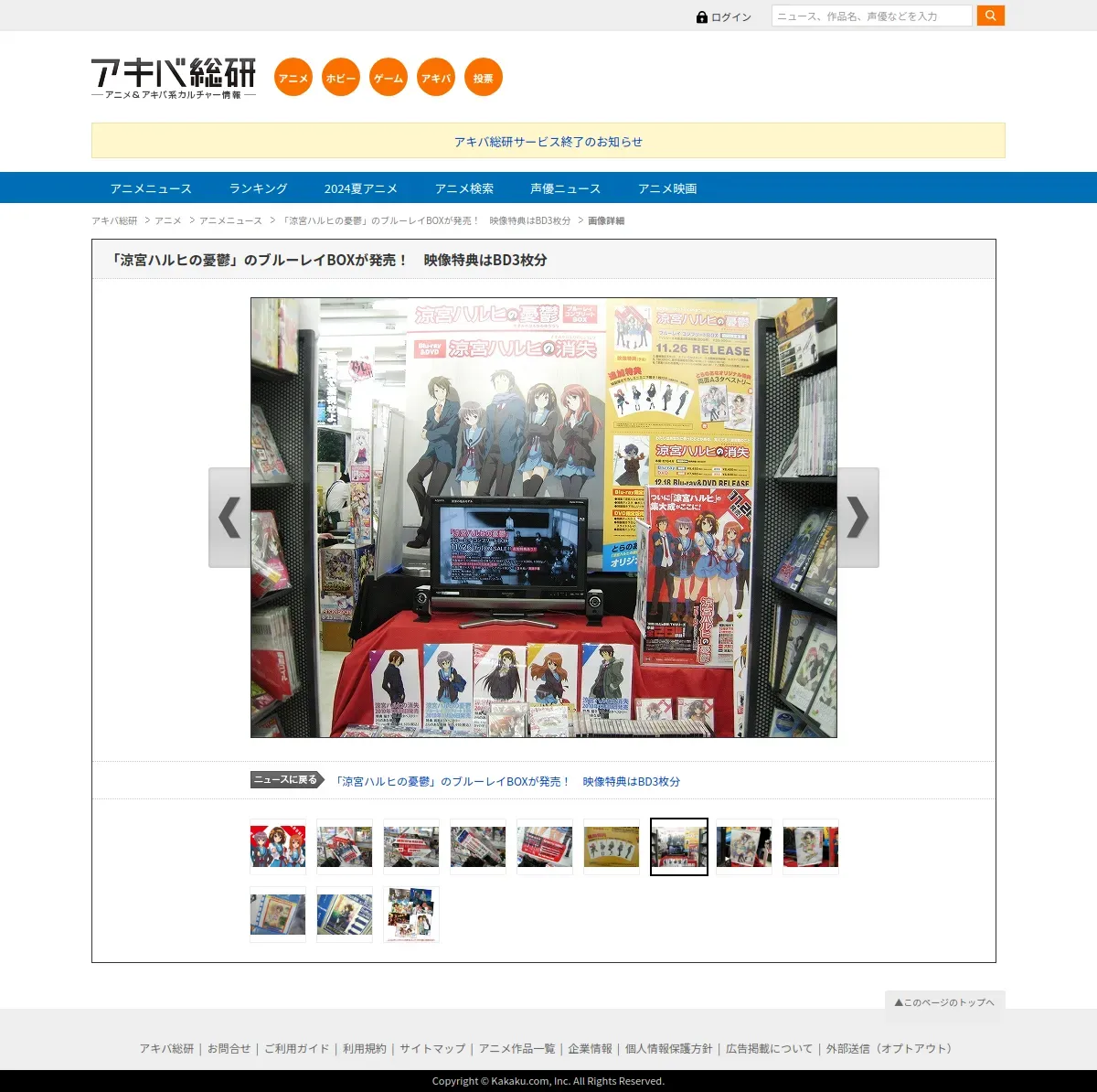Image resolution: width=1097 pixels, height=1092 pixels.
Task: Select the round ホビー category icon
Action: [341, 77]
